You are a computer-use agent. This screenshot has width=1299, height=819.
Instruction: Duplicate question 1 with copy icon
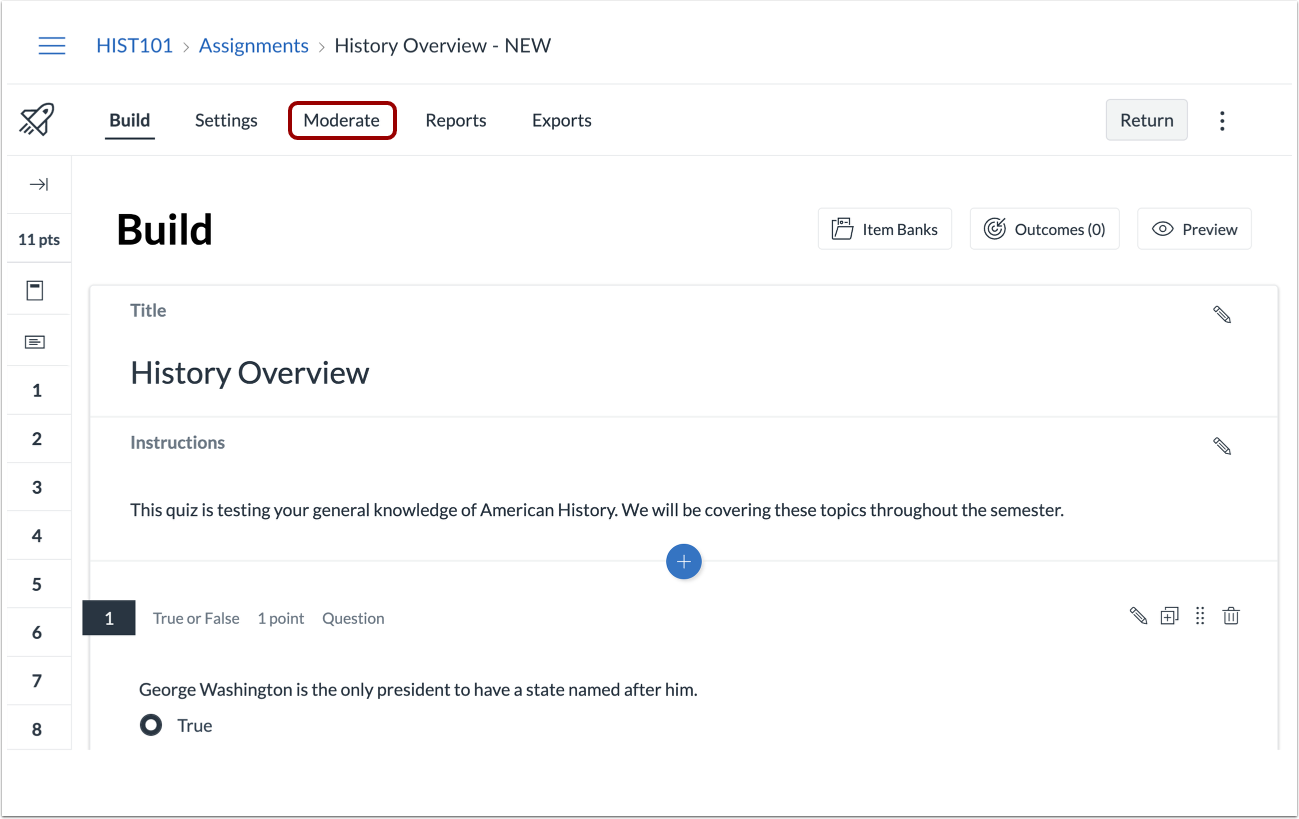[1169, 616]
